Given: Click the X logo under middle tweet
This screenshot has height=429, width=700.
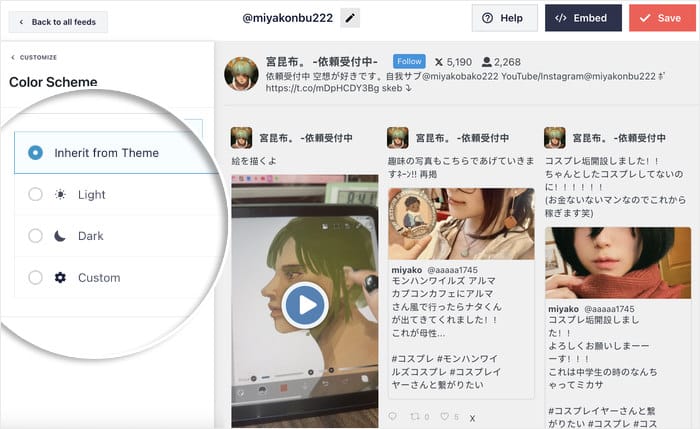Looking at the screenshot, I should point(473,417).
